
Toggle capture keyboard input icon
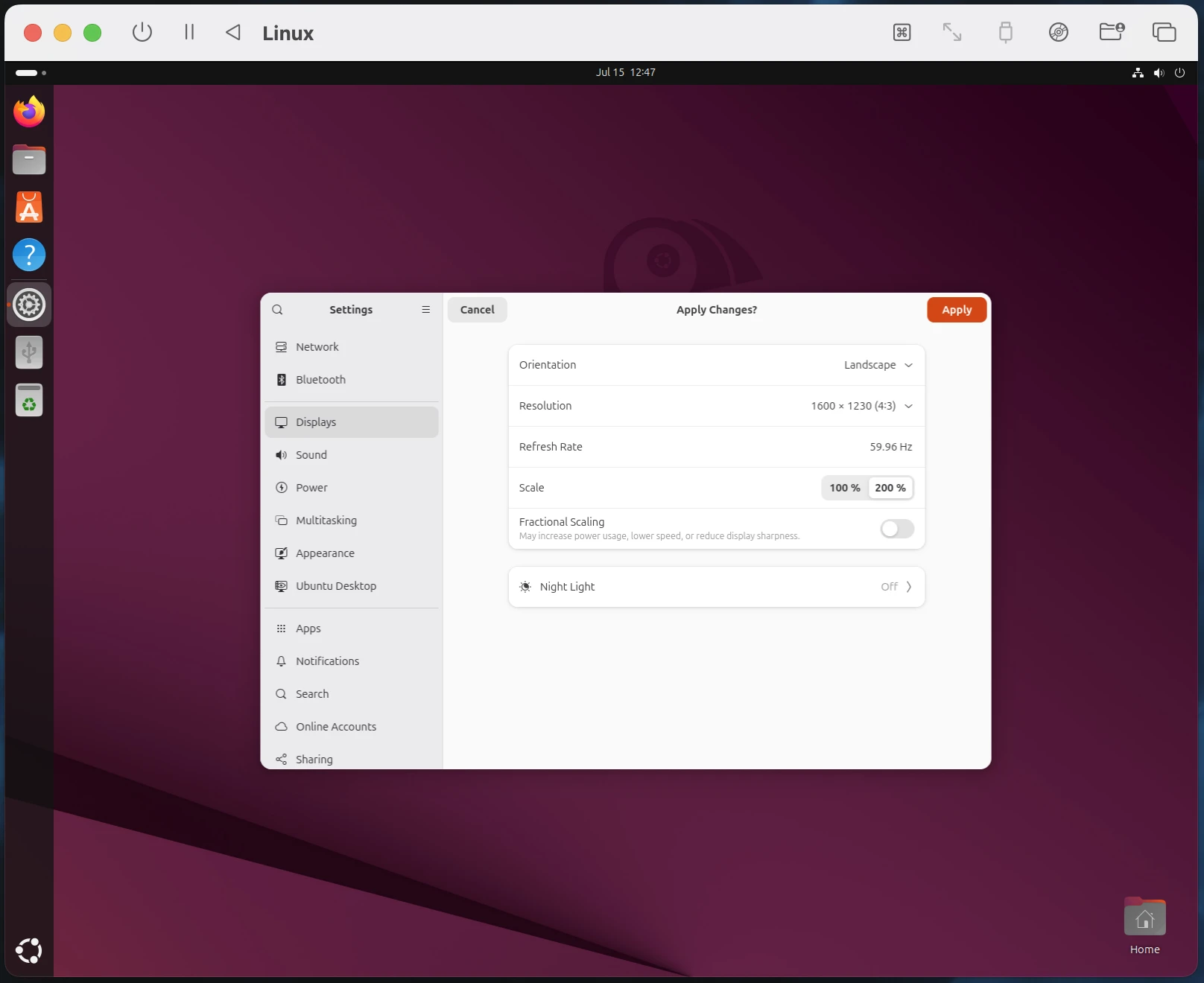tap(902, 32)
